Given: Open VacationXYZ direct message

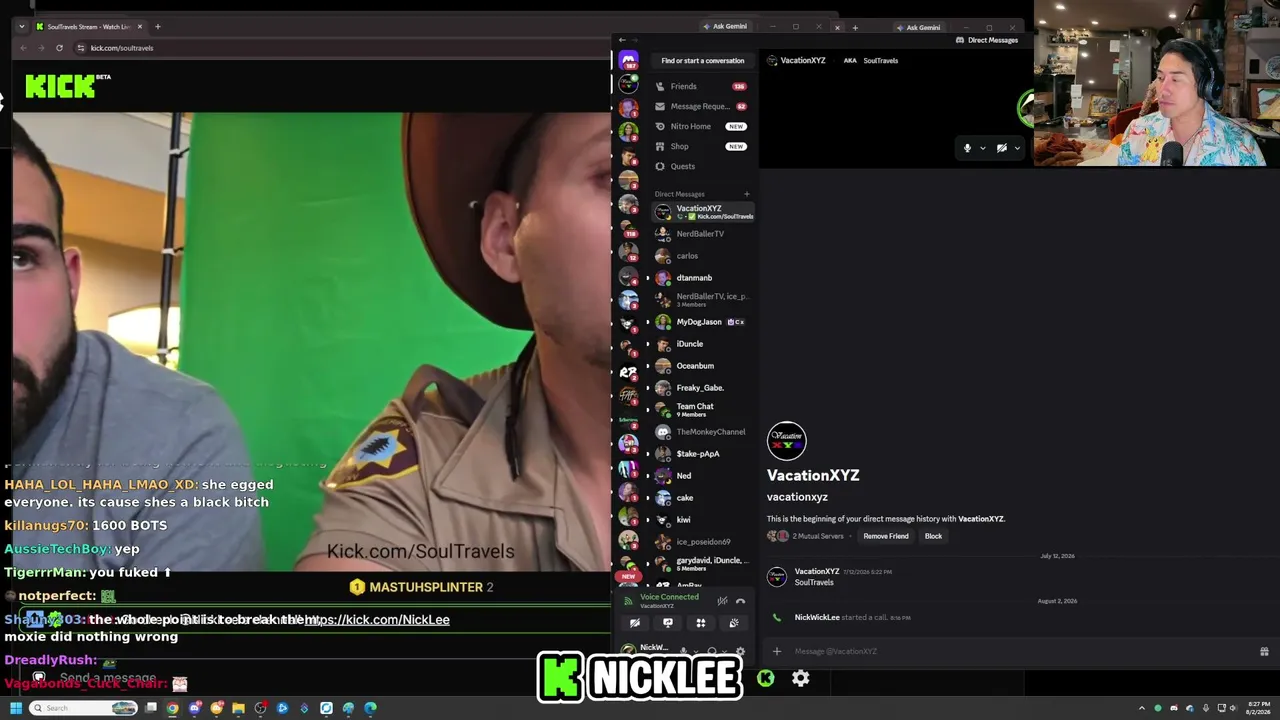Looking at the screenshot, I should click(x=703, y=212).
